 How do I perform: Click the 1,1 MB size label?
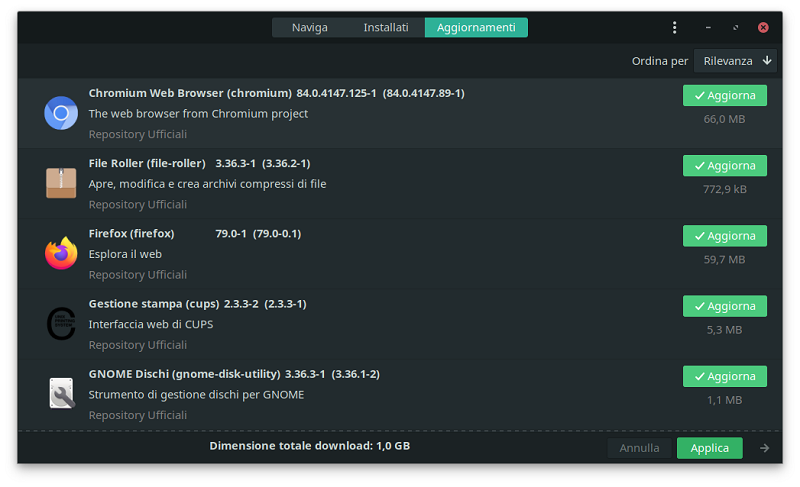[724, 400]
